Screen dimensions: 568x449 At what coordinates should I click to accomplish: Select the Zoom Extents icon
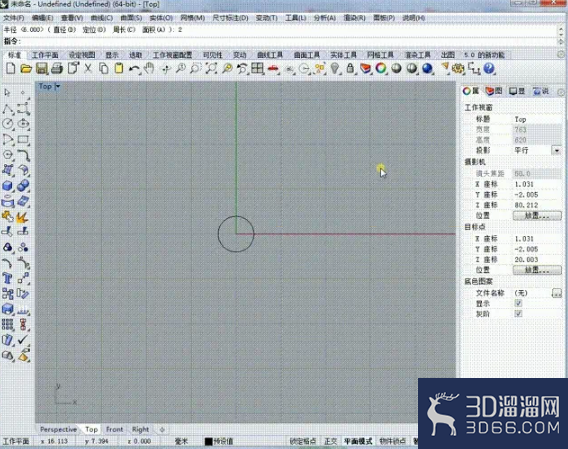click(211, 68)
